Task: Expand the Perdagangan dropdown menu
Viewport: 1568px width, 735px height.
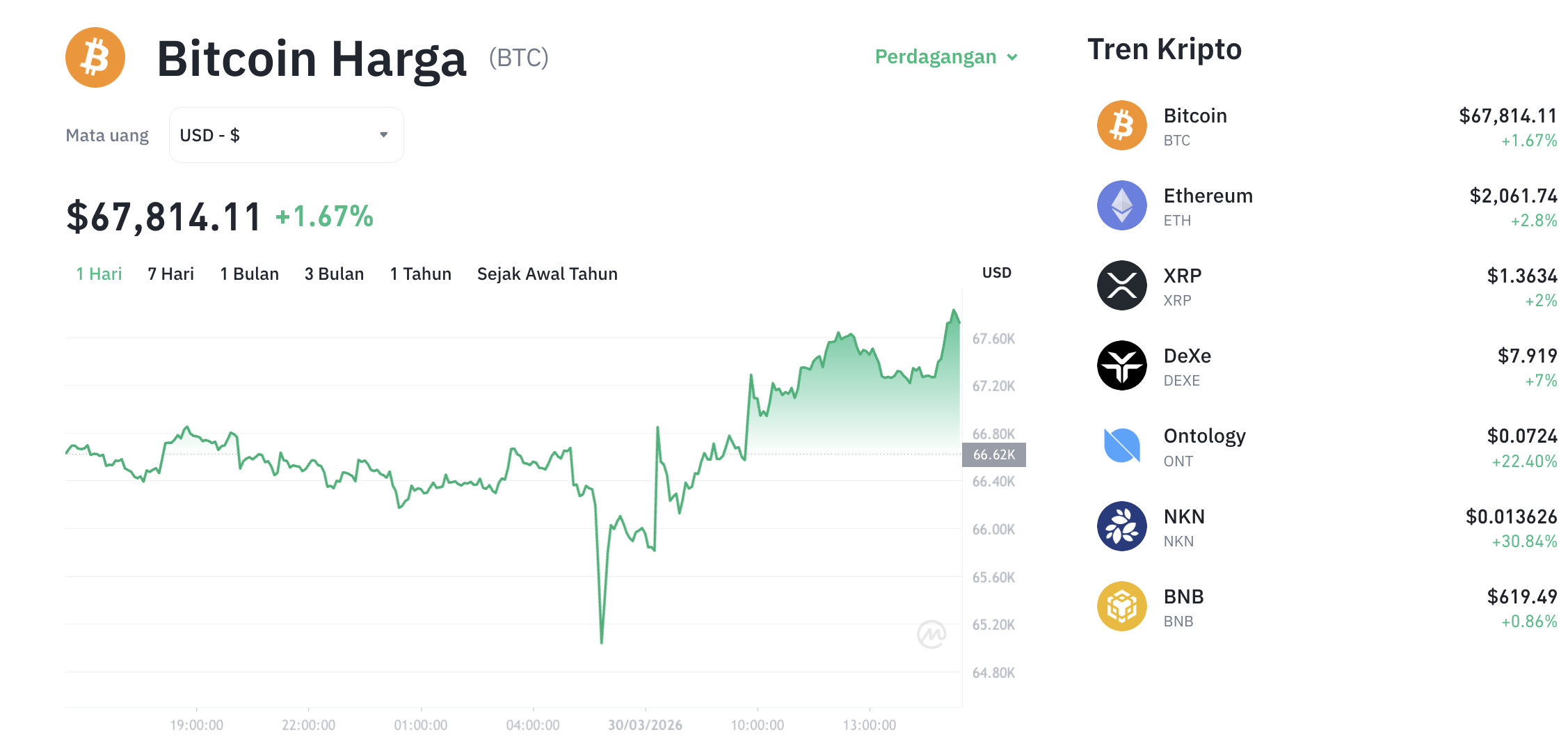Action: (945, 57)
